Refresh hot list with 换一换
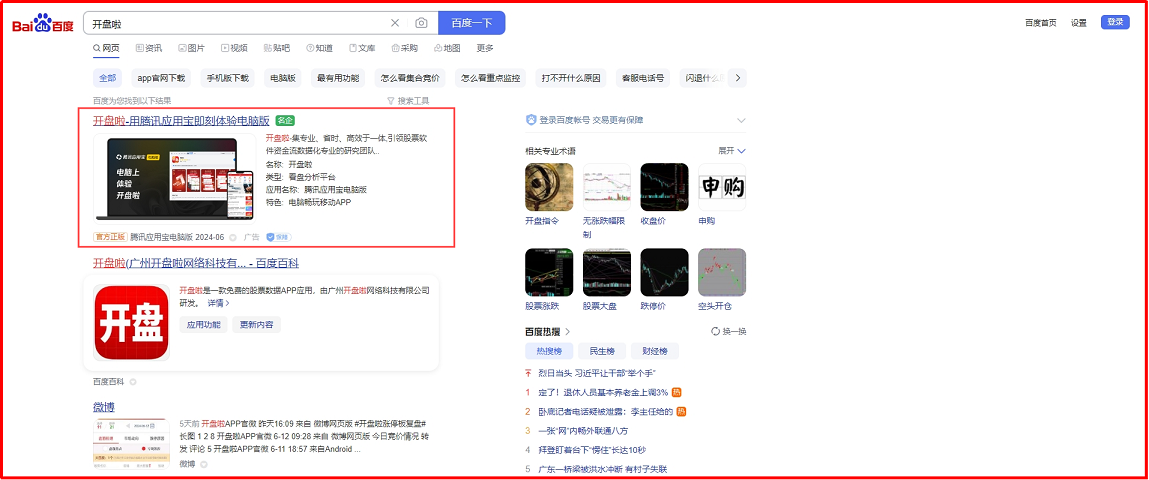1149x480 pixels. click(x=728, y=331)
